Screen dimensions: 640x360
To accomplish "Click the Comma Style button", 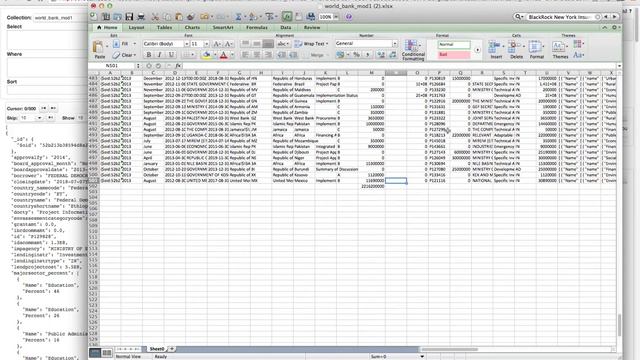I will [x=367, y=55].
